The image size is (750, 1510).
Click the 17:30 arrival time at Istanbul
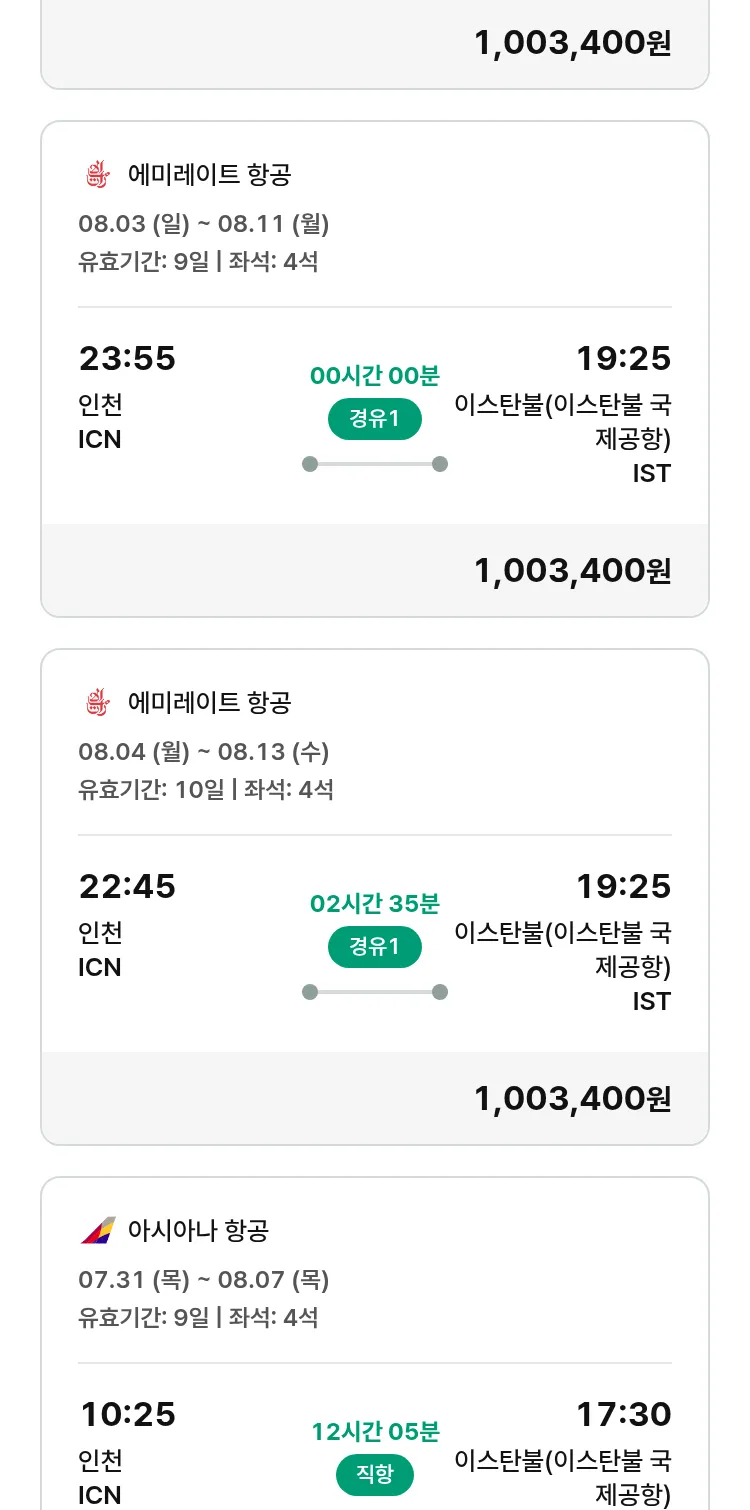[x=623, y=1414]
